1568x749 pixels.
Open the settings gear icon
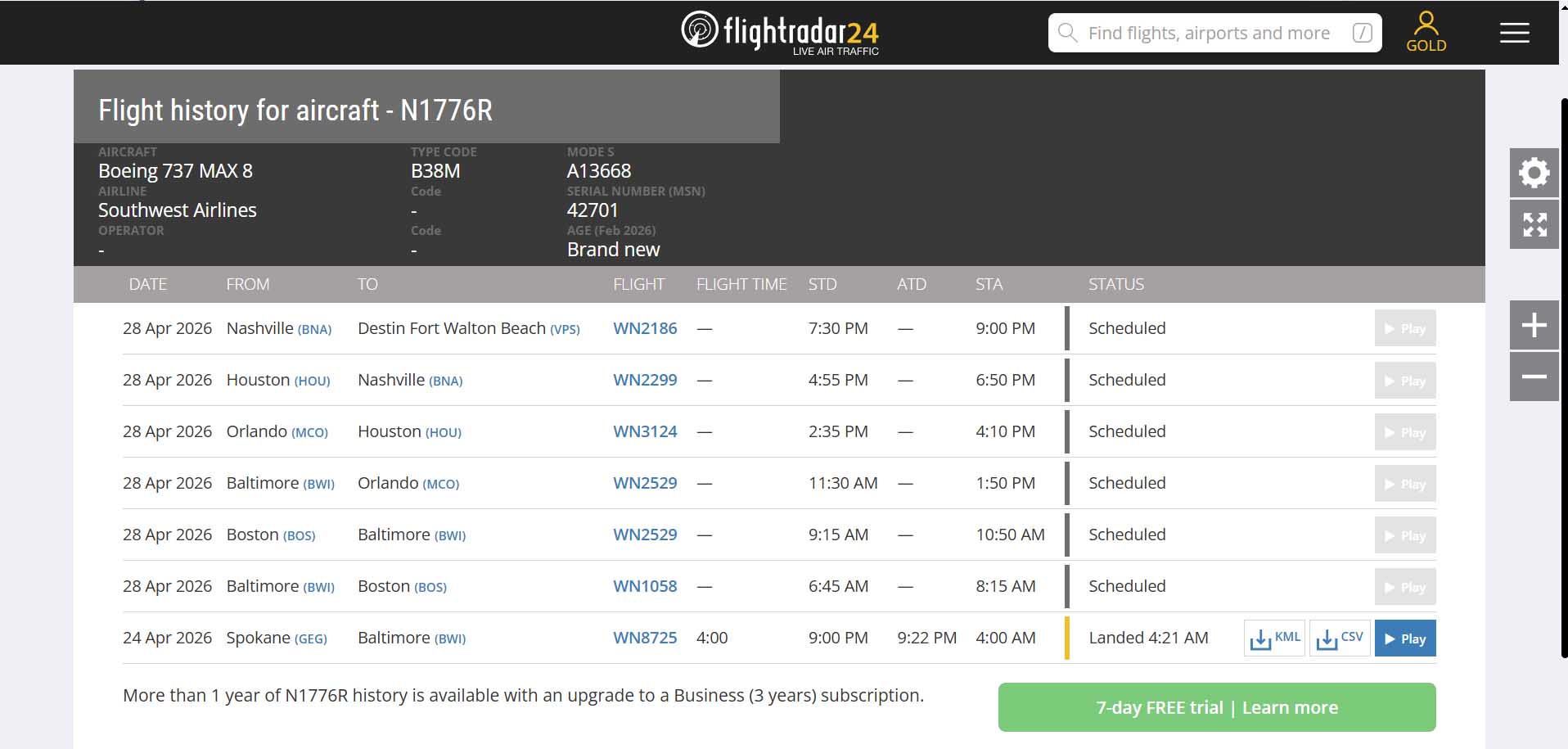(x=1534, y=173)
